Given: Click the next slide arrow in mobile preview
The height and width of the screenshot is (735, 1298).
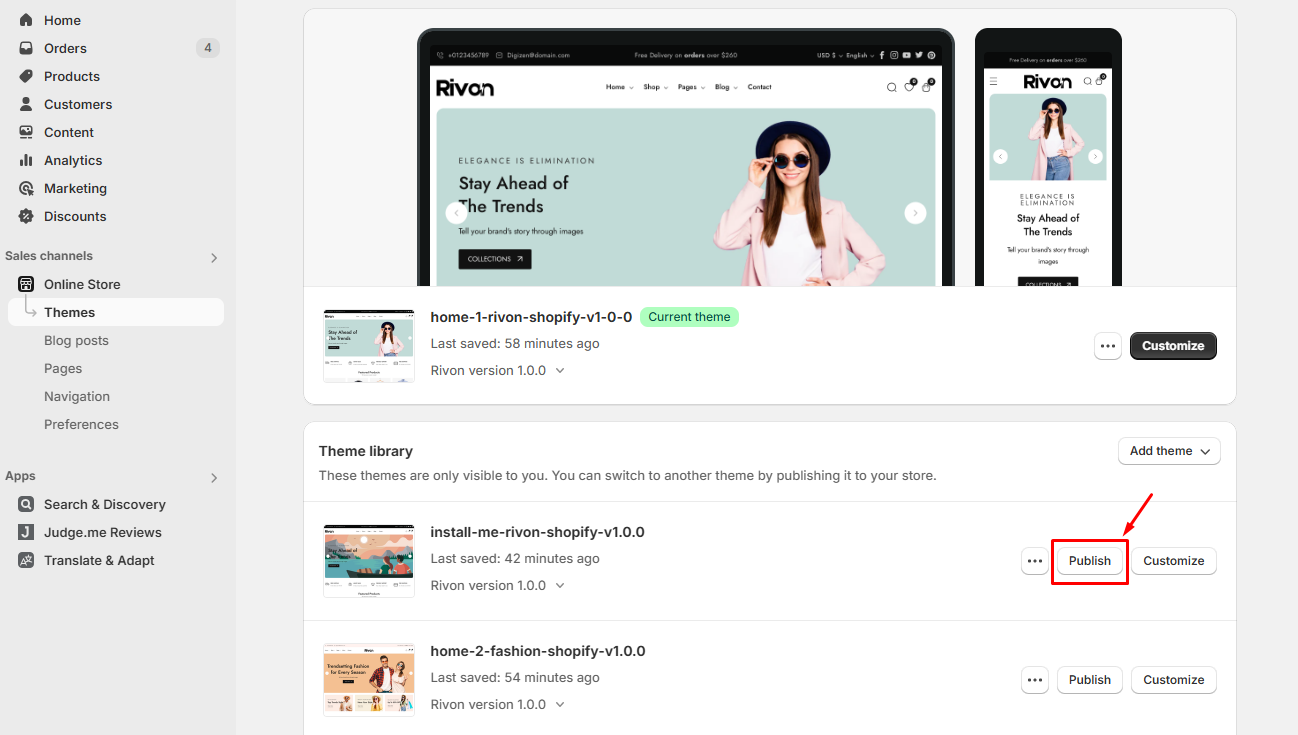Looking at the screenshot, I should pos(1095,157).
